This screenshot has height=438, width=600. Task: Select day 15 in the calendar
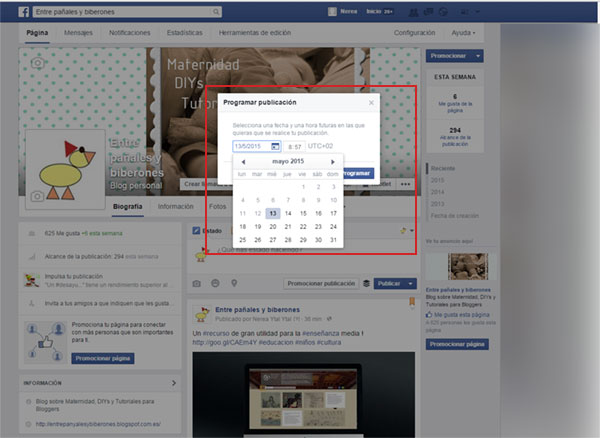(x=303, y=213)
